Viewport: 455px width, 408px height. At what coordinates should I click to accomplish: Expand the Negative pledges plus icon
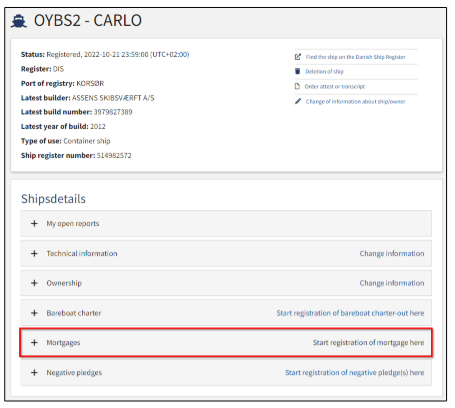34,373
